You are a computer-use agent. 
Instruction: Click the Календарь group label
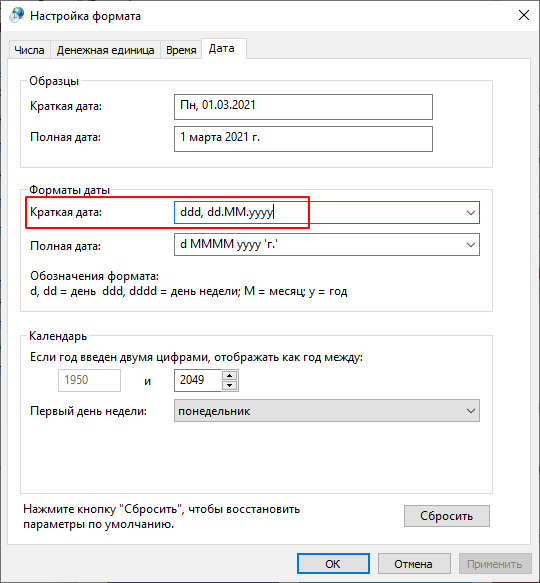point(58,336)
